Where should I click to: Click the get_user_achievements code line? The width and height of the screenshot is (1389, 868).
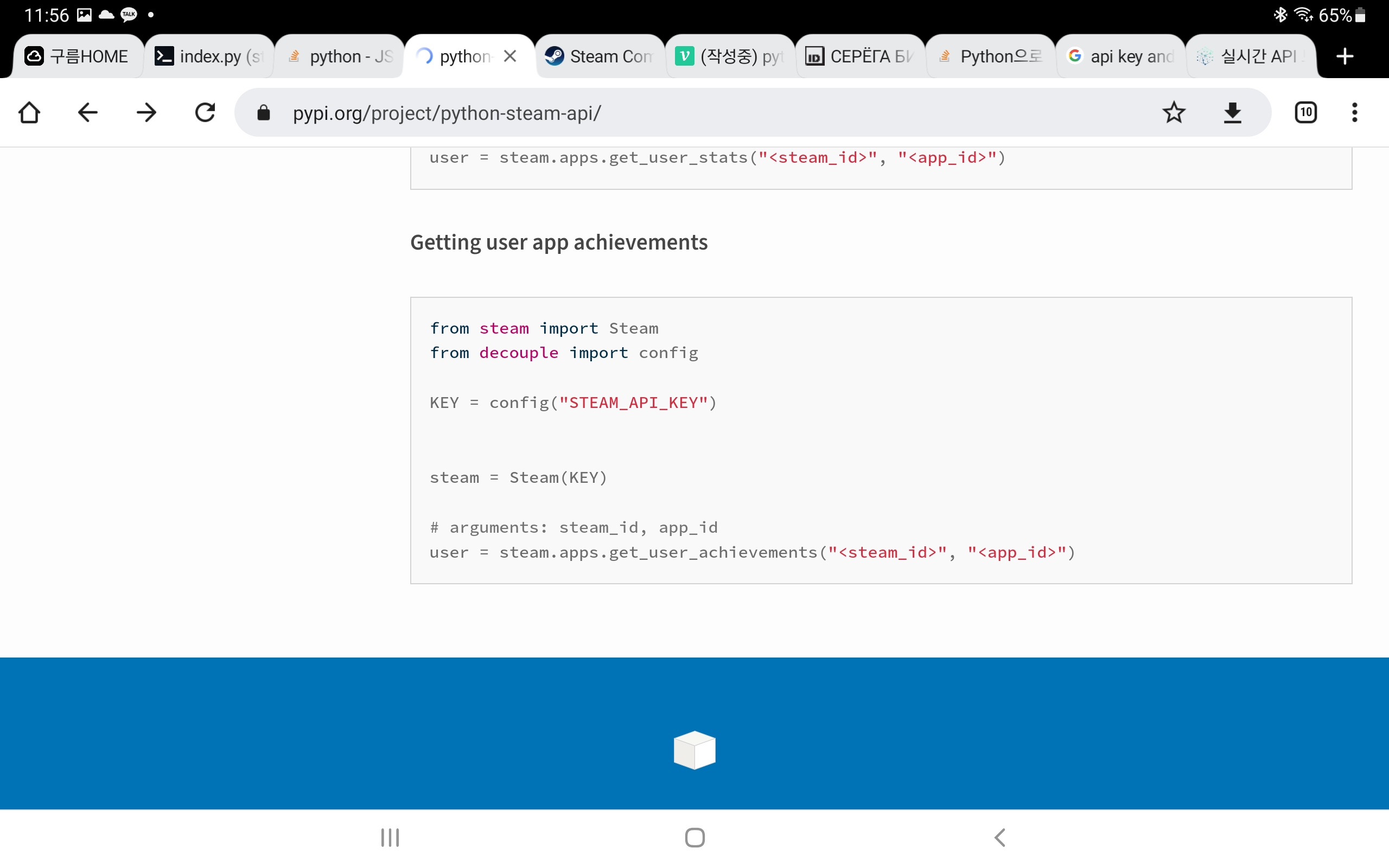(x=752, y=552)
